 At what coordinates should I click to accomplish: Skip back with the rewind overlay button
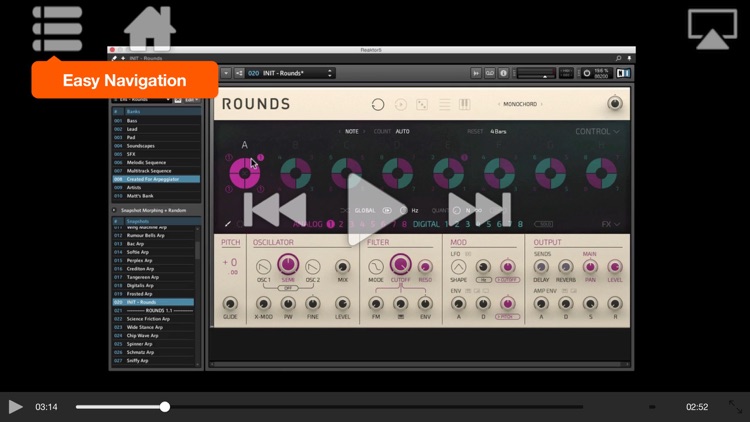275,210
